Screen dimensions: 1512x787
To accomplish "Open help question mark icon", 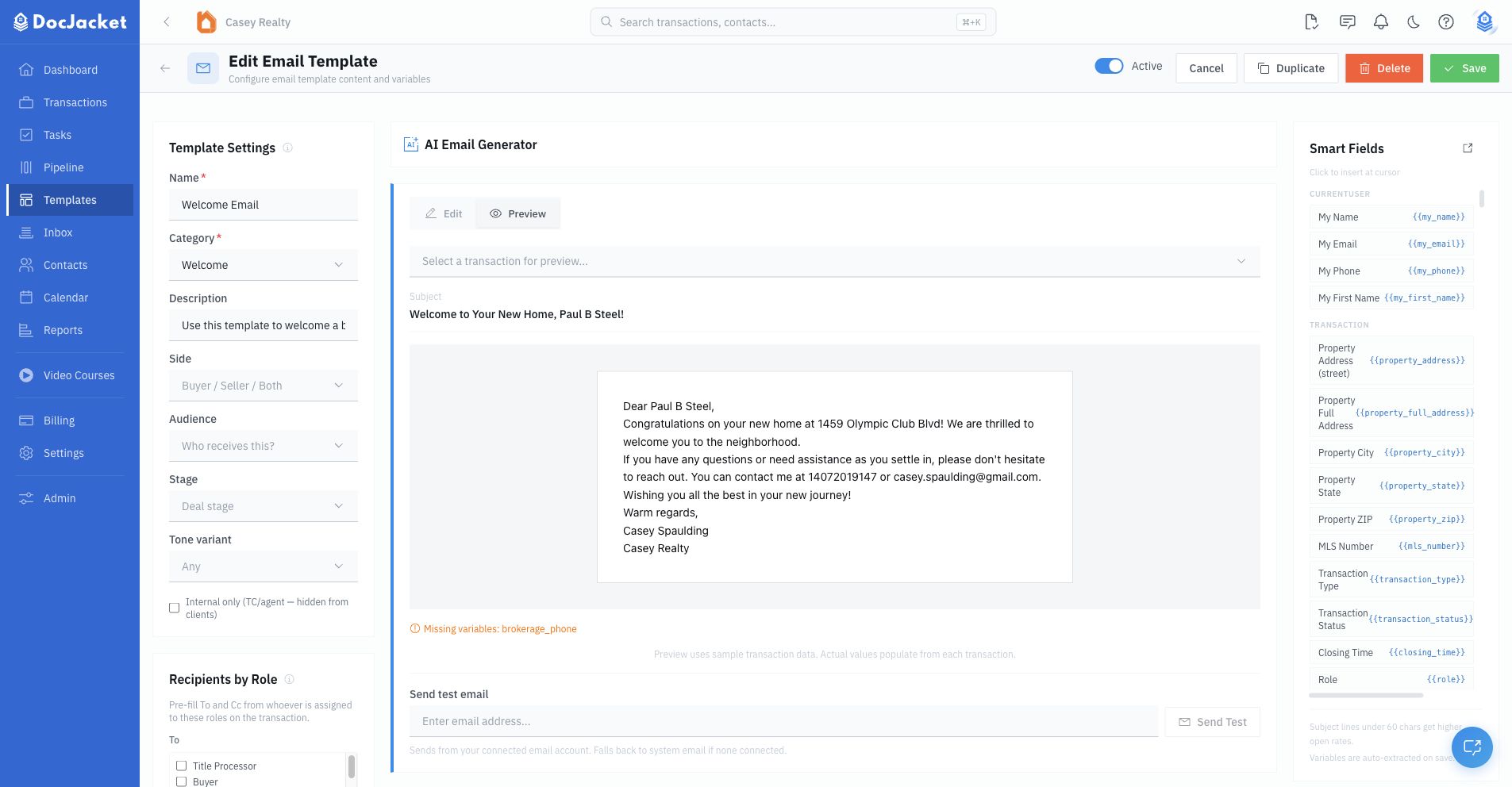I will [1446, 22].
